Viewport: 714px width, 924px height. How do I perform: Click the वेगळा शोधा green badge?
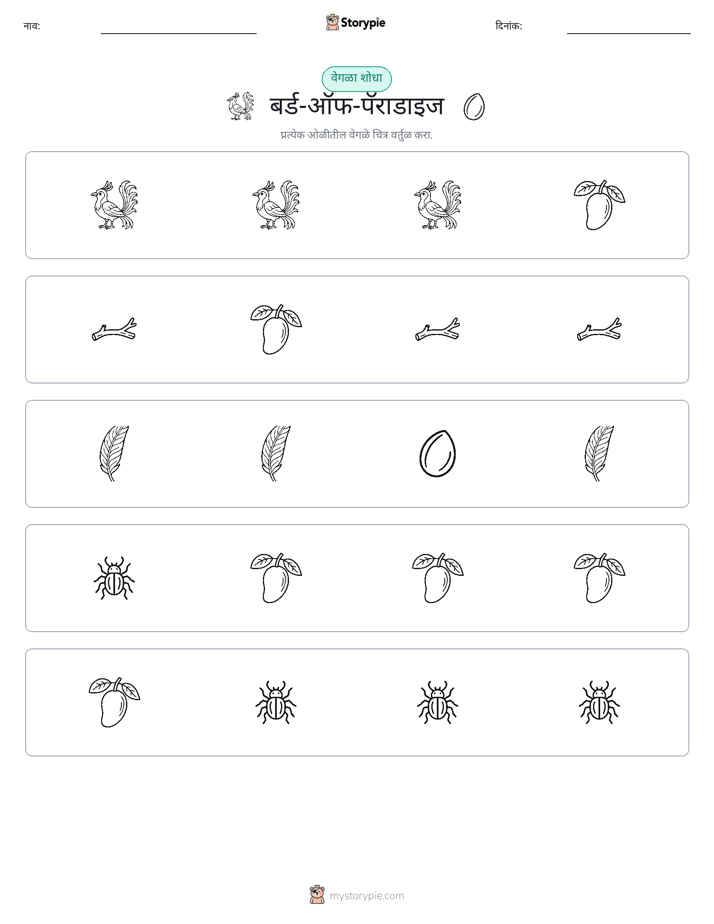pos(356,78)
